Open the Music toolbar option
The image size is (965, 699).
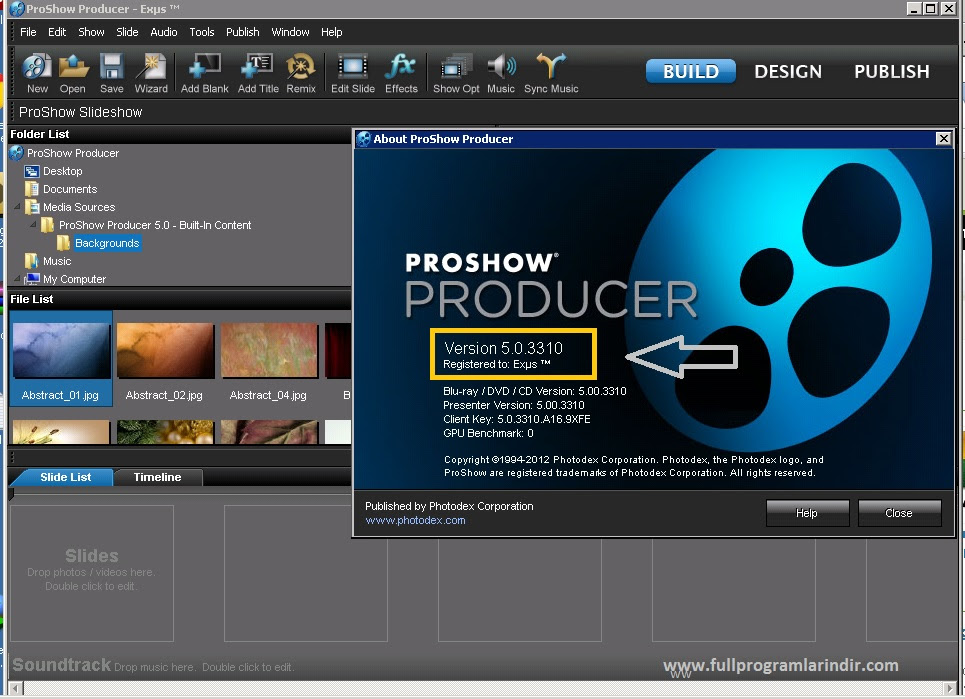(x=501, y=69)
